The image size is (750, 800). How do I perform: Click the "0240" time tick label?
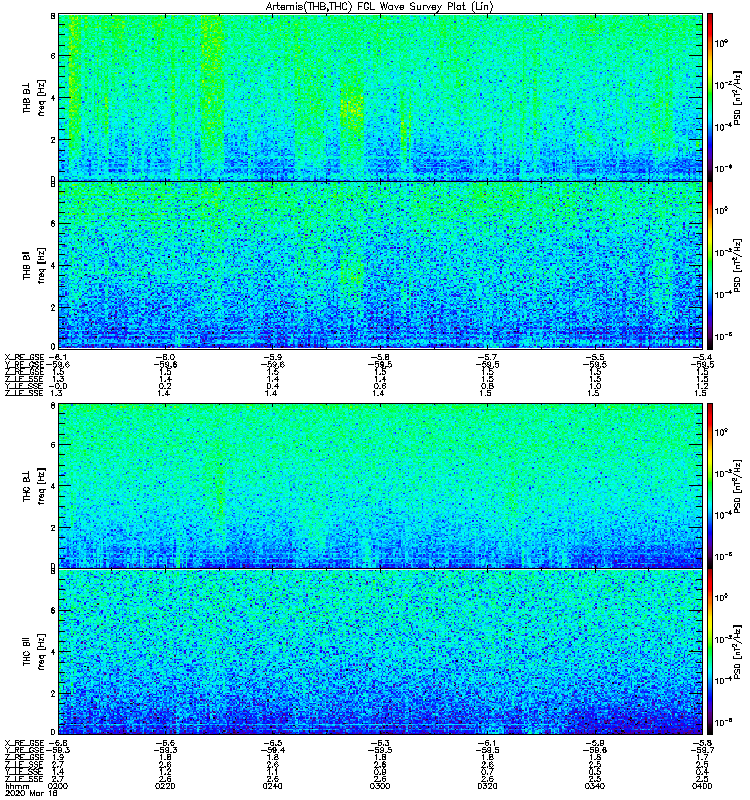272,786
